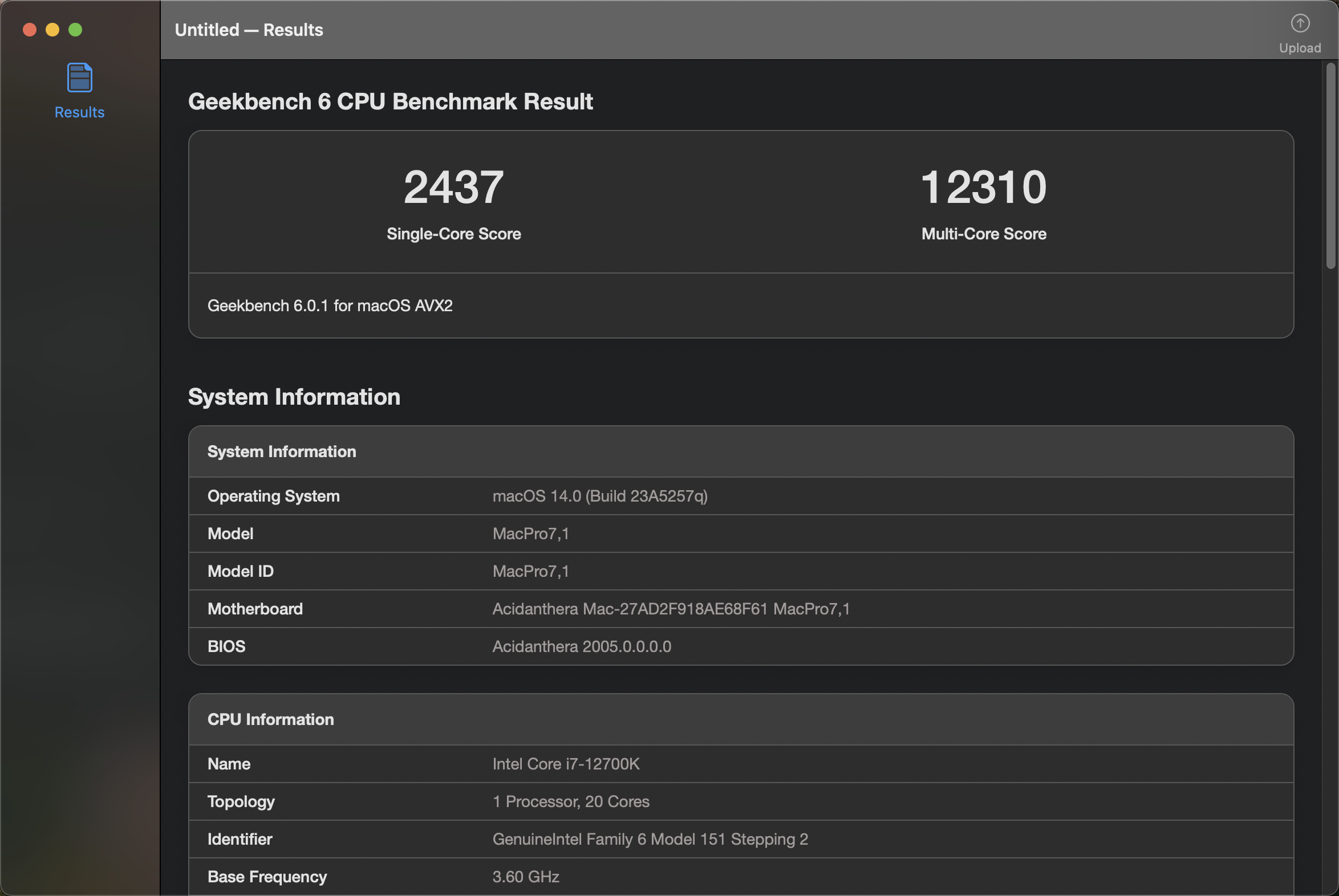Click the vertical scrollbar thumb
This screenshot has height=896, width=1339.
coord(1330,166)
